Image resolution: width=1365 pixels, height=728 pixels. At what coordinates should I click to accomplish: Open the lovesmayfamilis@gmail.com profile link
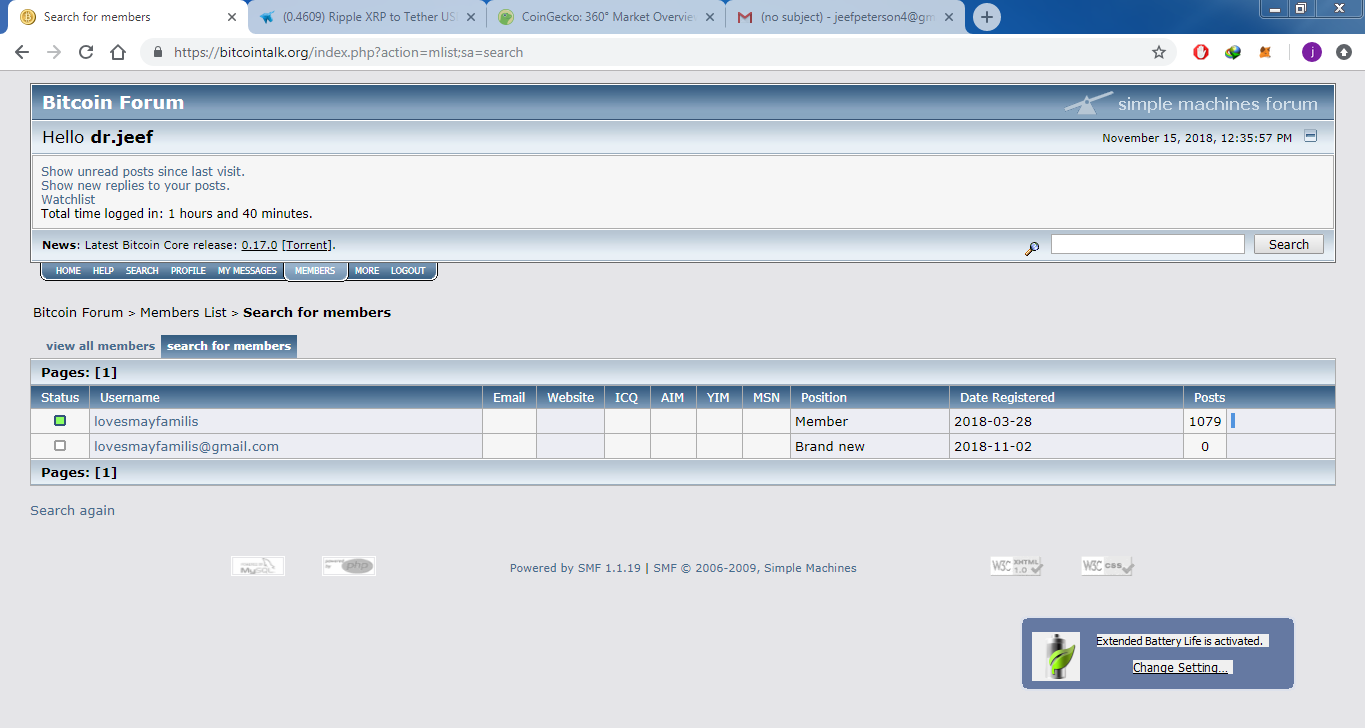[186, 446]
